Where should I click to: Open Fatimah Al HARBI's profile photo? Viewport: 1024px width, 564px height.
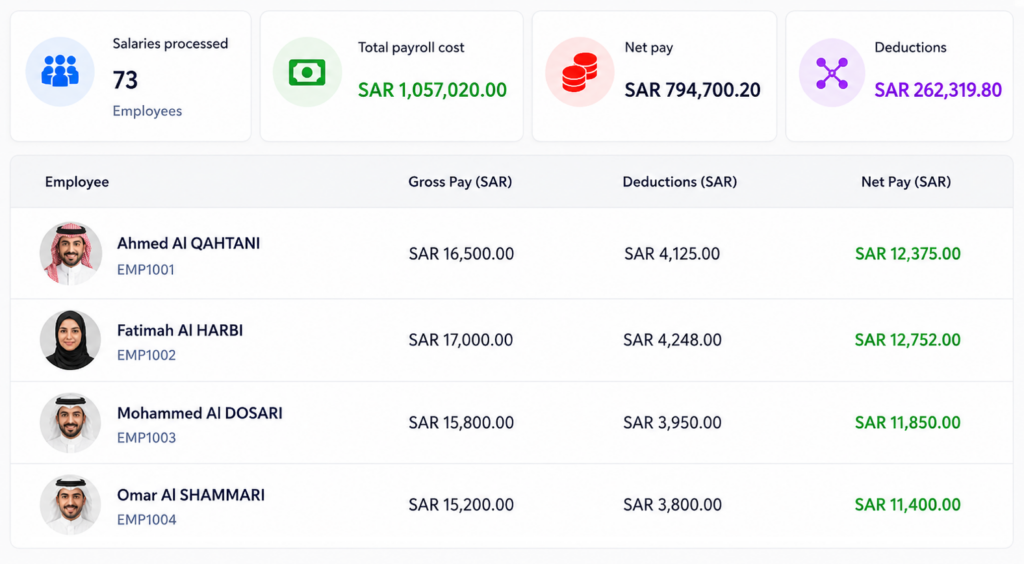[x=71, y=340]
